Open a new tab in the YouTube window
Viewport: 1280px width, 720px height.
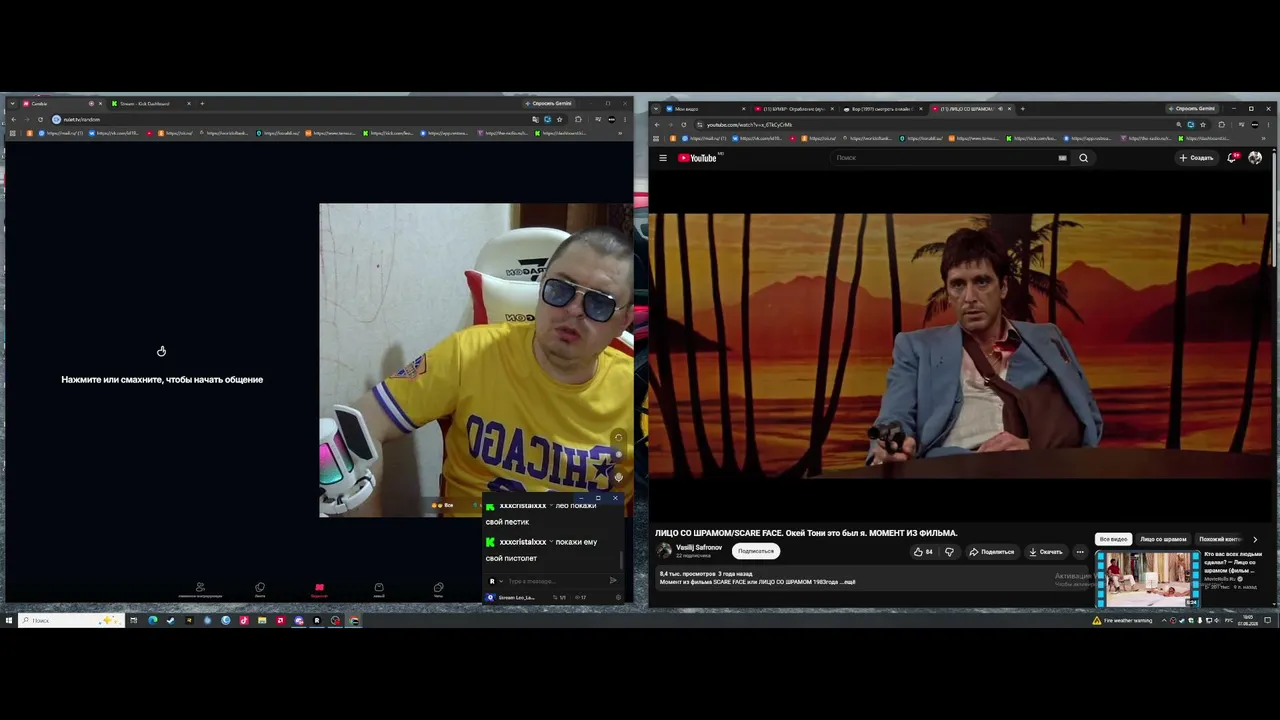tap(1021, 109)
